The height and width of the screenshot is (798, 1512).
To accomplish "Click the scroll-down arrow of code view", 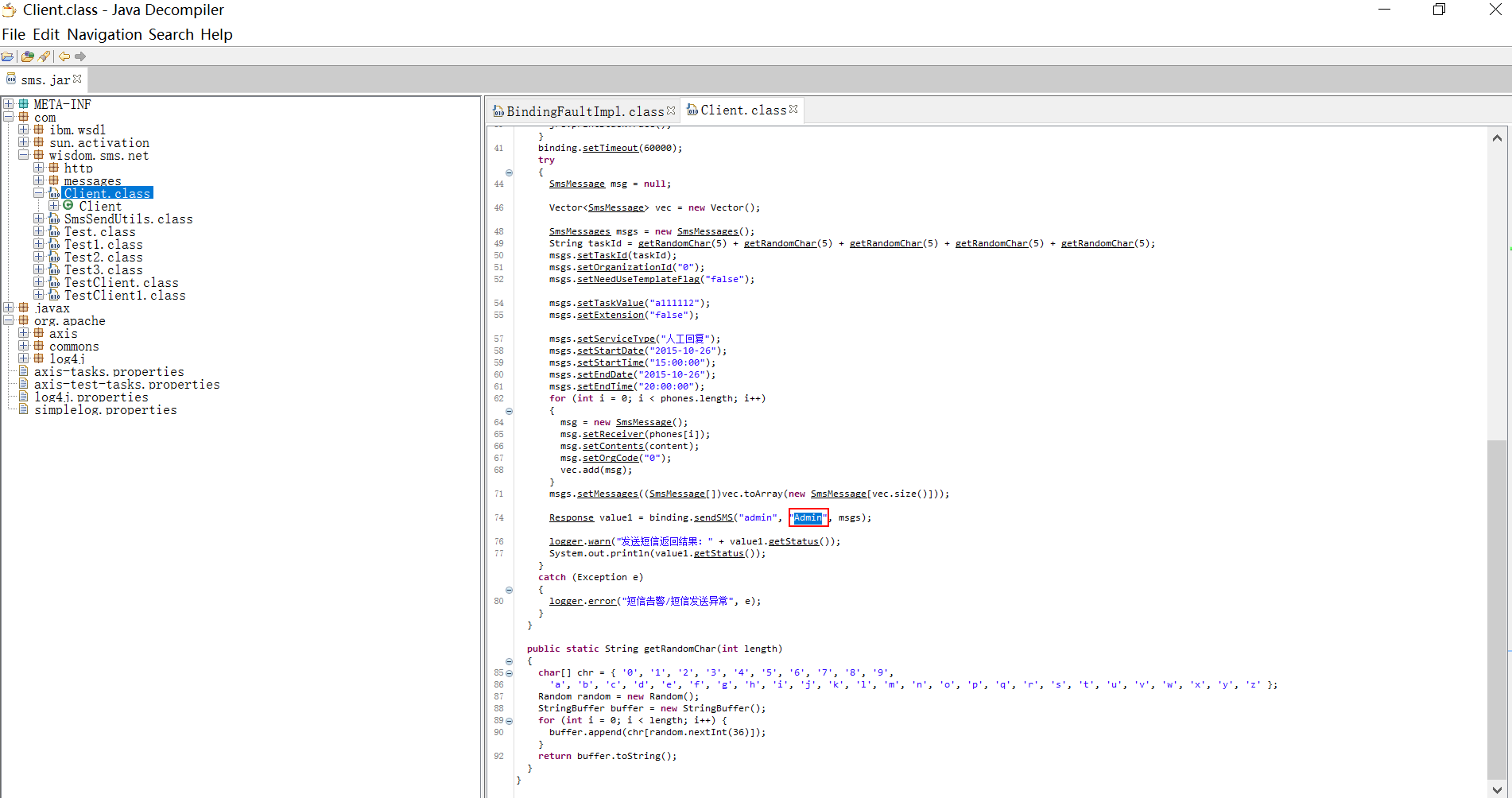I will click(x=1497, y=788).
